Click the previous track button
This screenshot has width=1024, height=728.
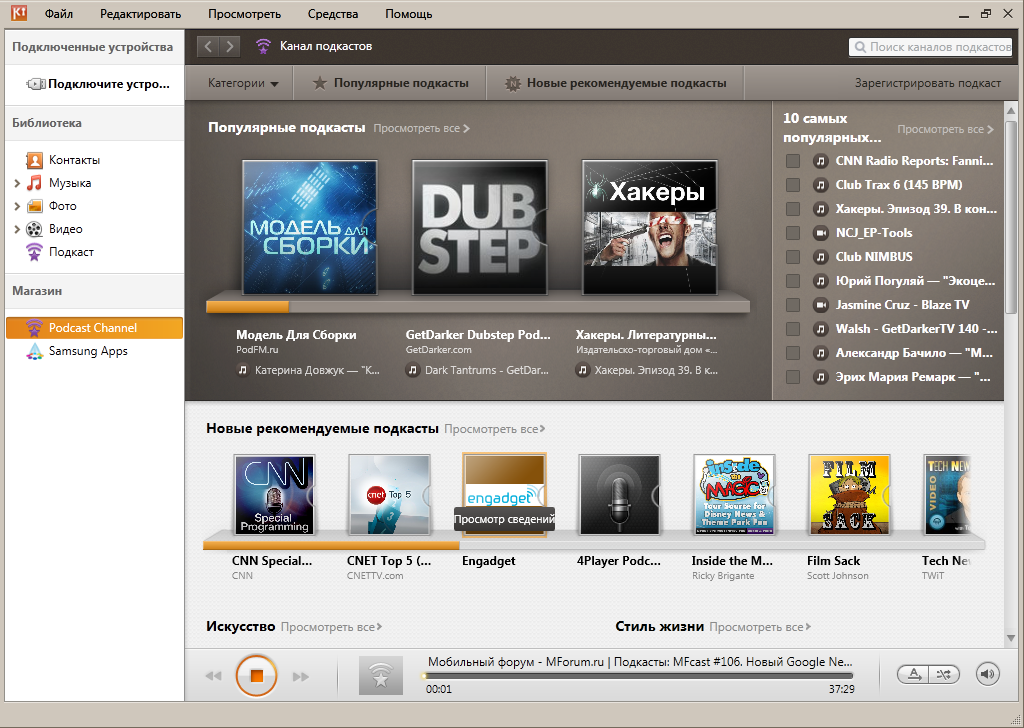pyautogui.click(x=213, y=676)
